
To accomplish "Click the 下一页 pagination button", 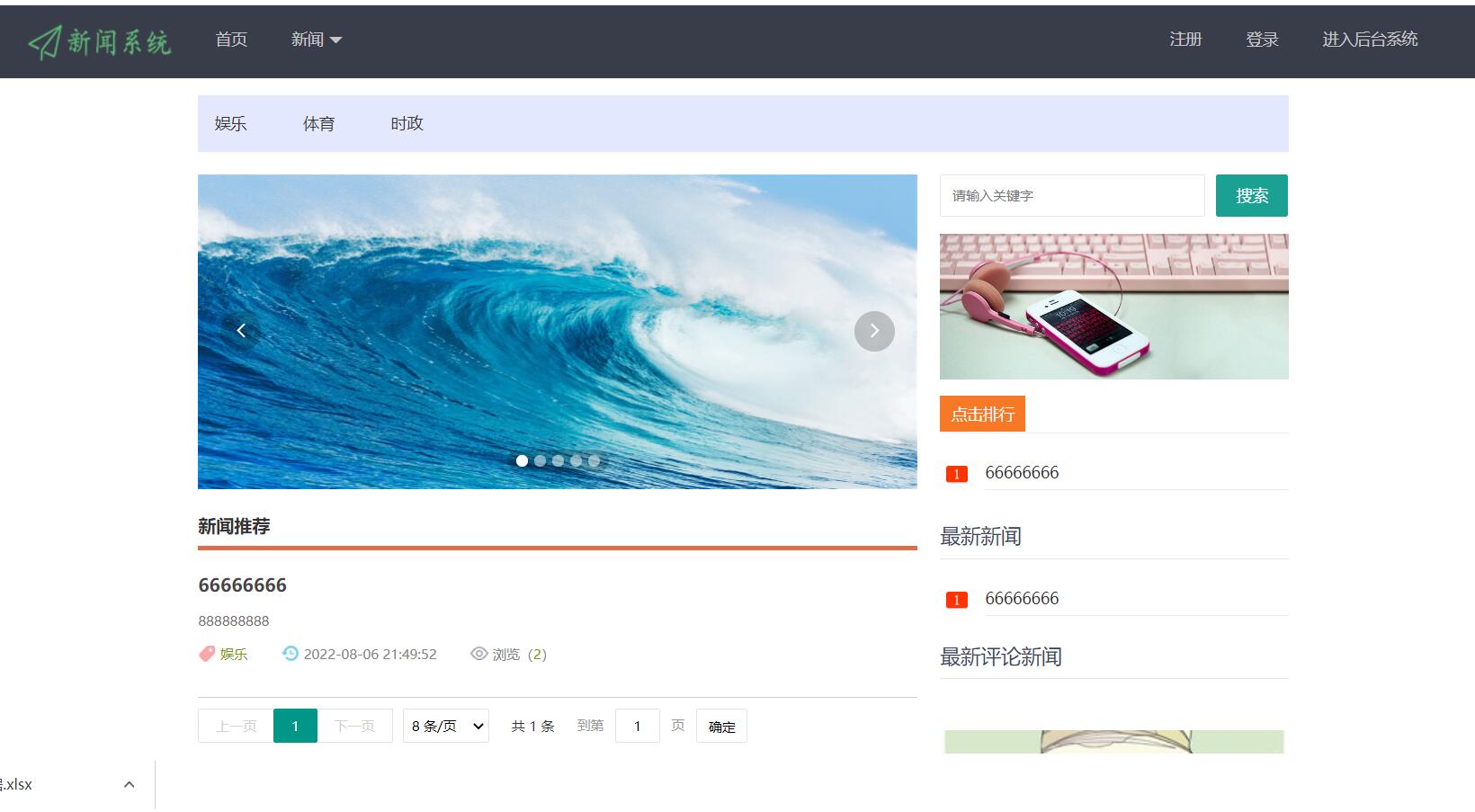I will coord(355,726).
